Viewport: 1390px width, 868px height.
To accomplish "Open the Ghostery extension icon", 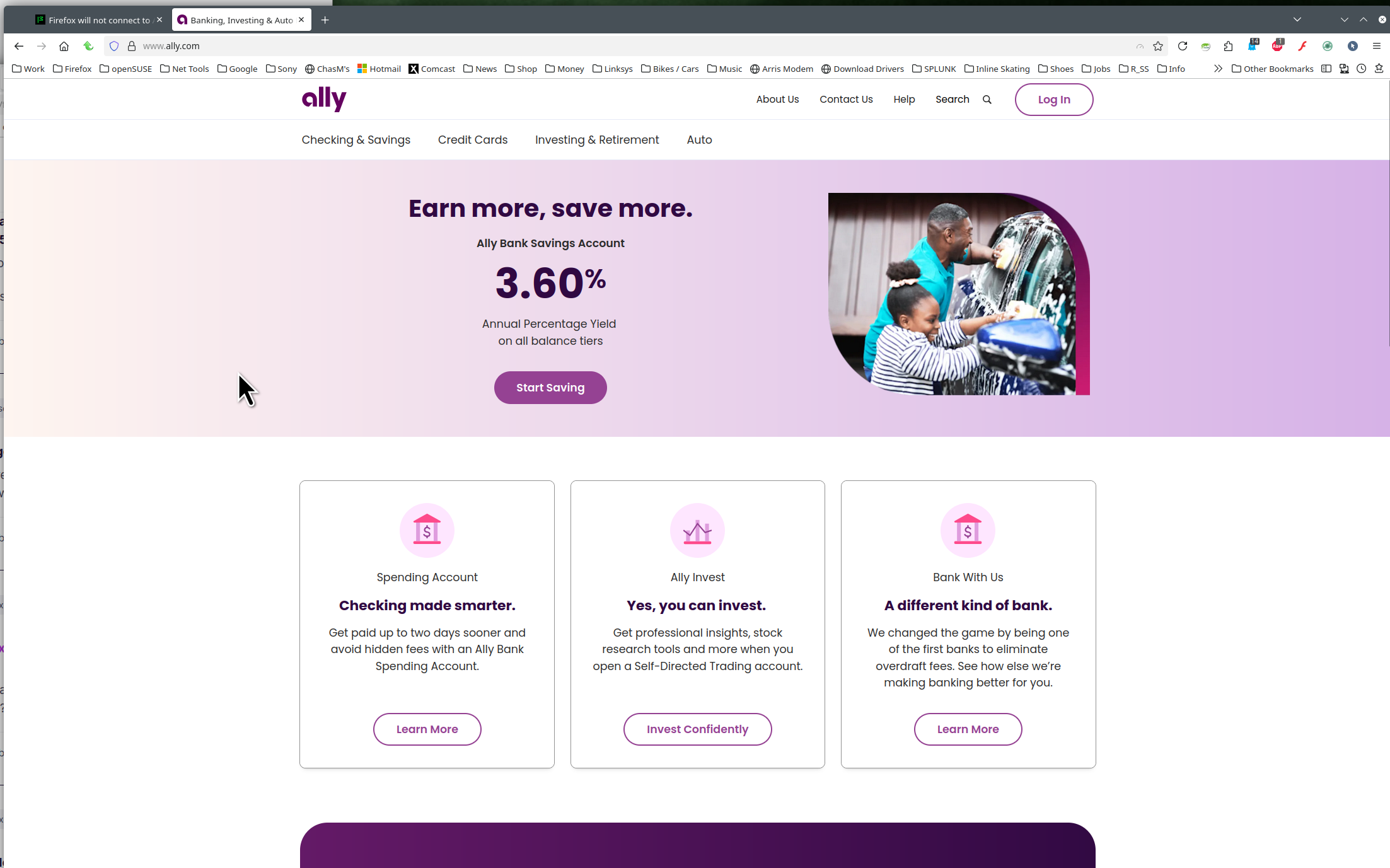I will click(x=1253, y=45).
